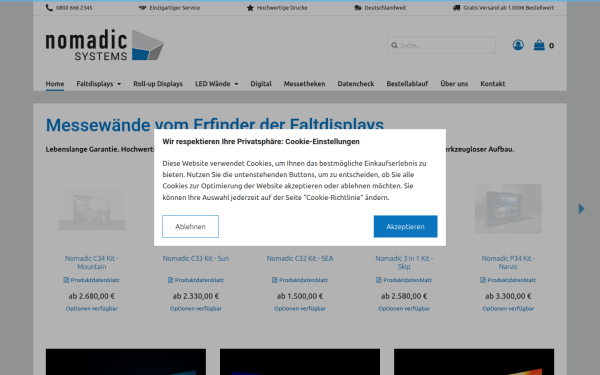Open Produktdatenblatt for 3 in 1 Kit Skip
The image size is (600, 375).
pyautogui.click(x=404, y=280)
